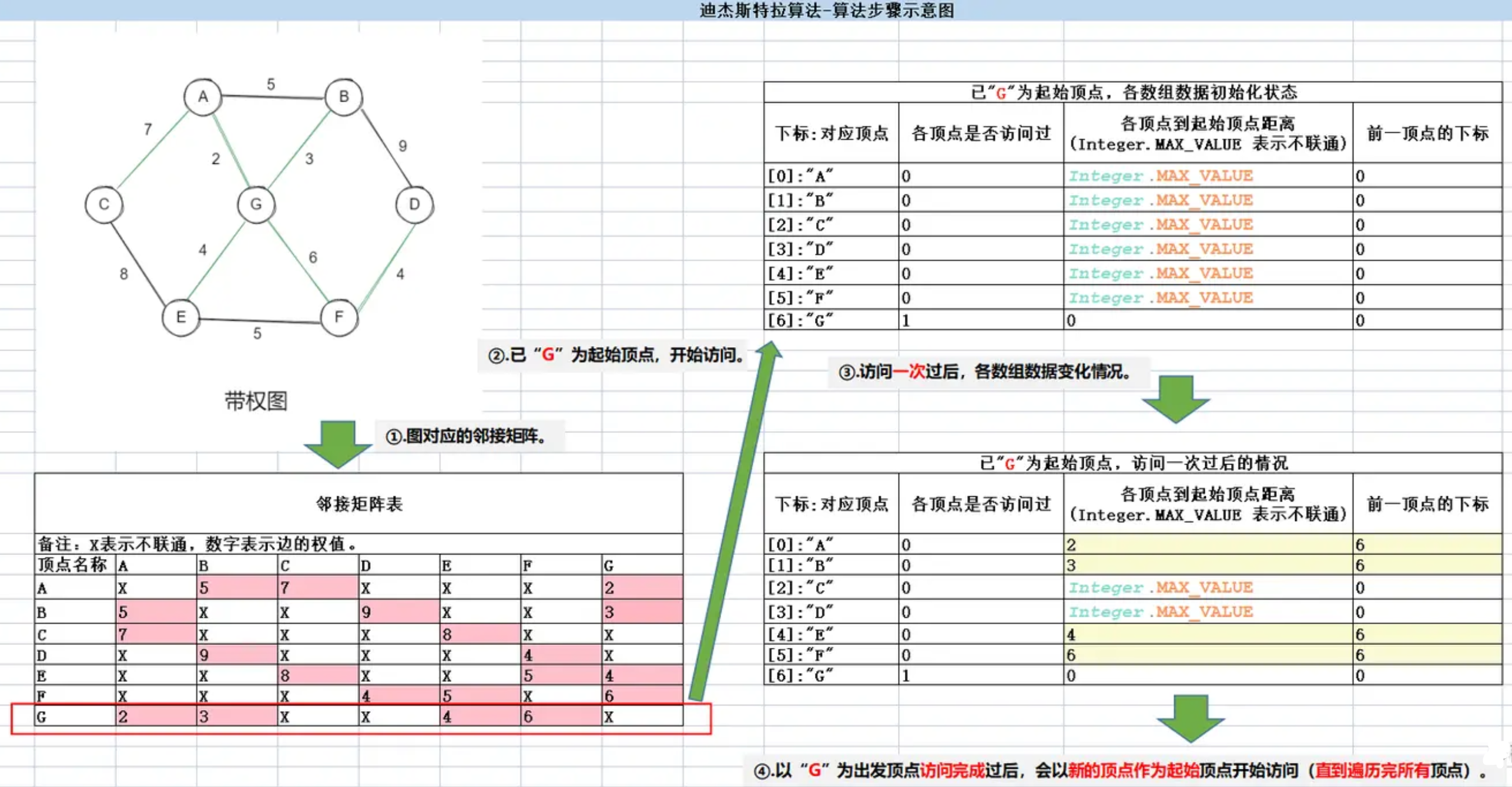This screenshot has height=787, width=1512.
Task: Select vertex G in the weighted graph
Action: tap(256, 204)
